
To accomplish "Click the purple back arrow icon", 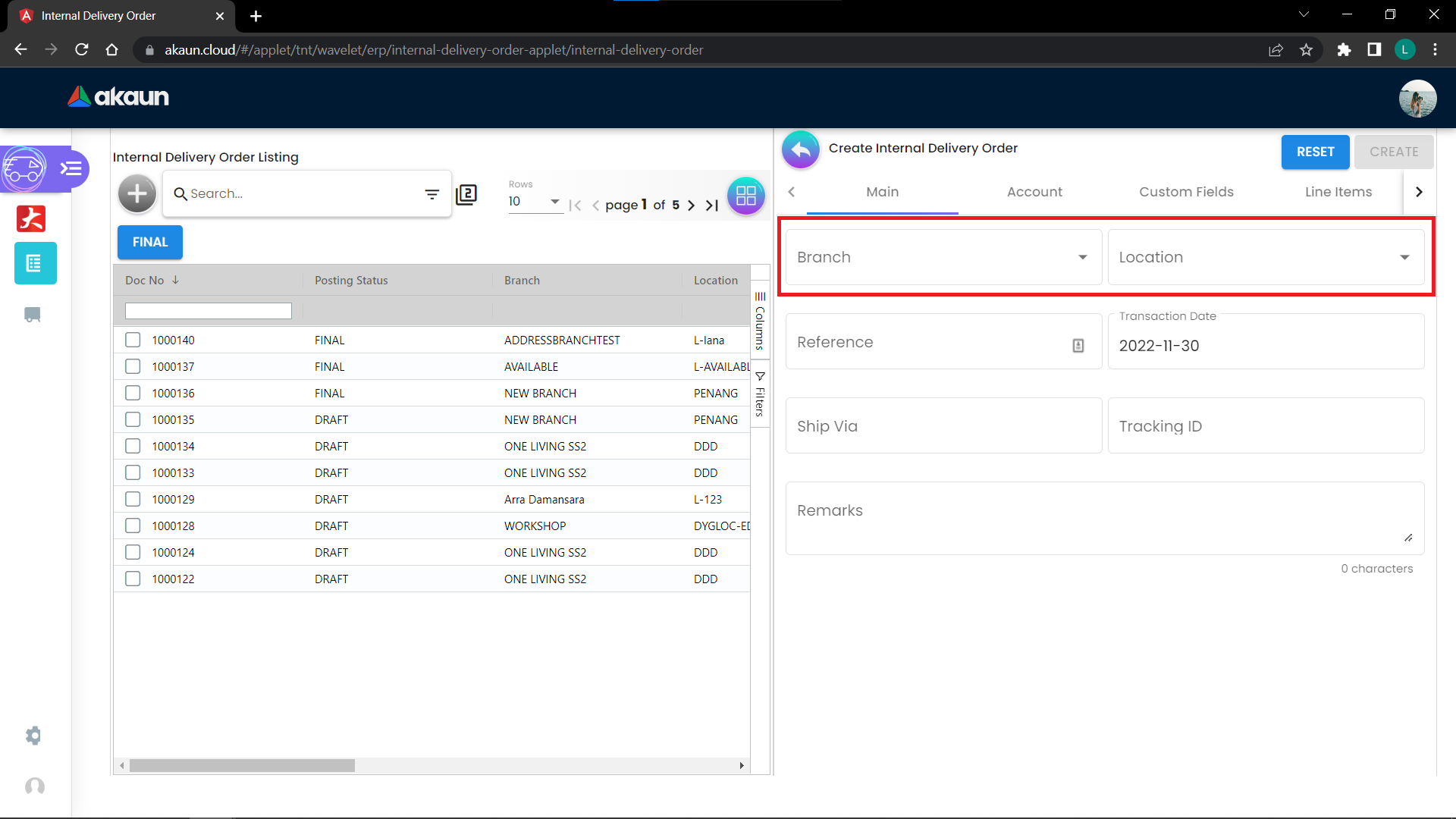I will click(x=801, y=149).
